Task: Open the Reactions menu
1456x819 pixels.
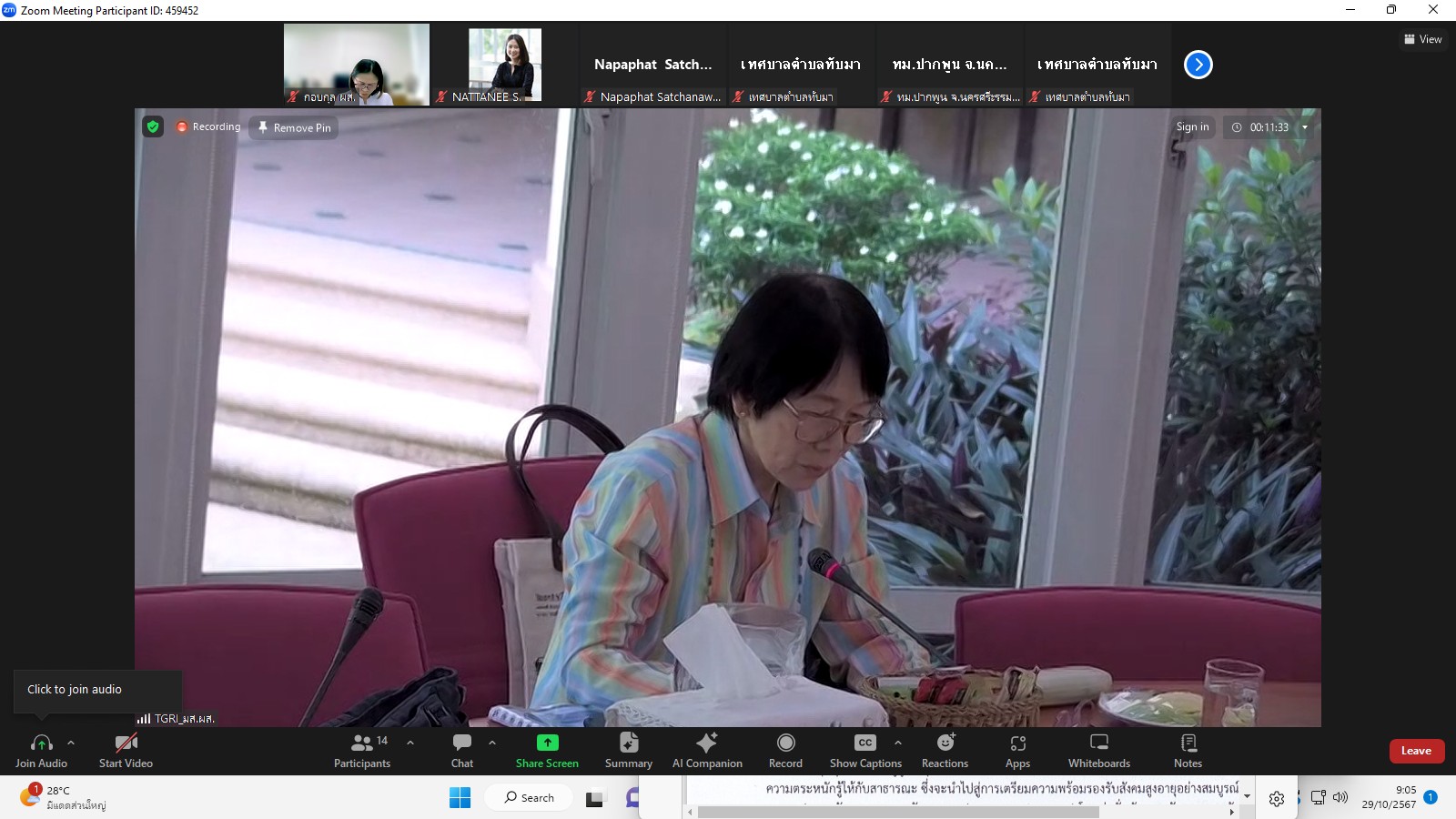Action: pos(945,751)
